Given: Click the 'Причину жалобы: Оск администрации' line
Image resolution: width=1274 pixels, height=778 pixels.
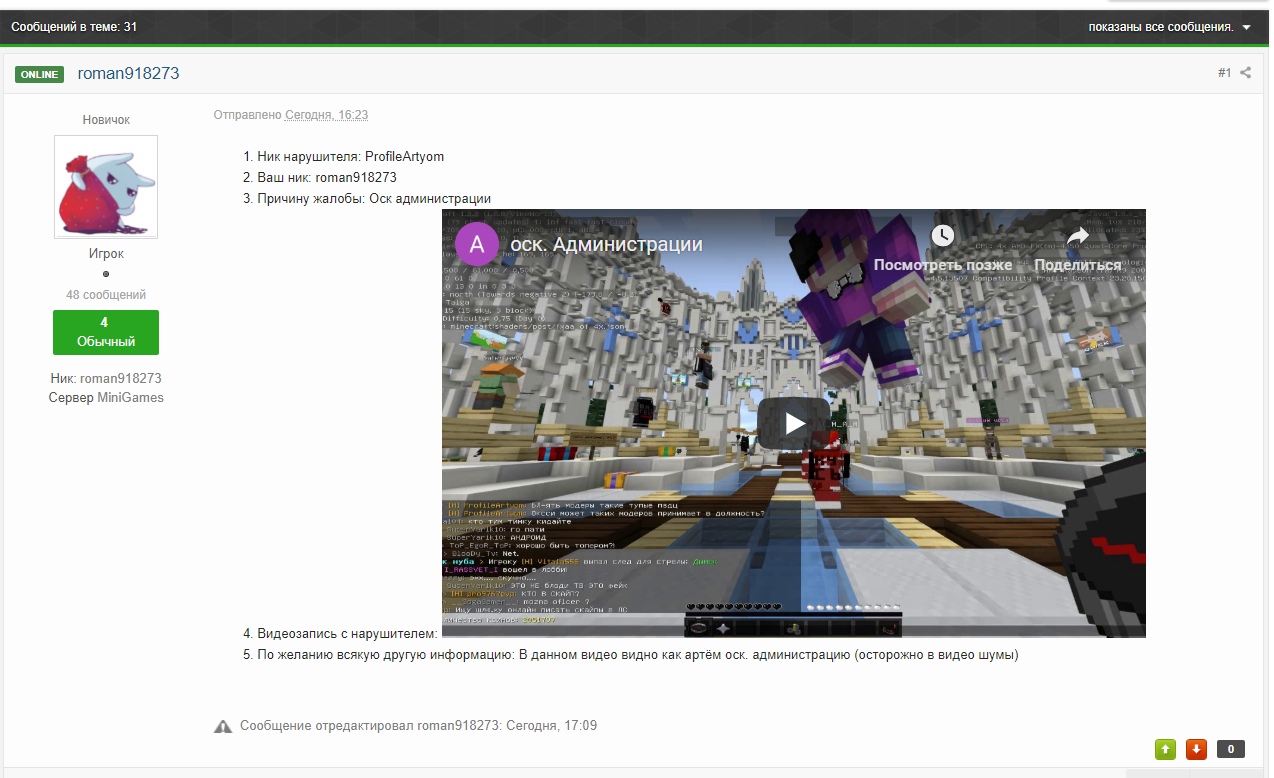Looking at the screenshot, I should tap(374, 199).
